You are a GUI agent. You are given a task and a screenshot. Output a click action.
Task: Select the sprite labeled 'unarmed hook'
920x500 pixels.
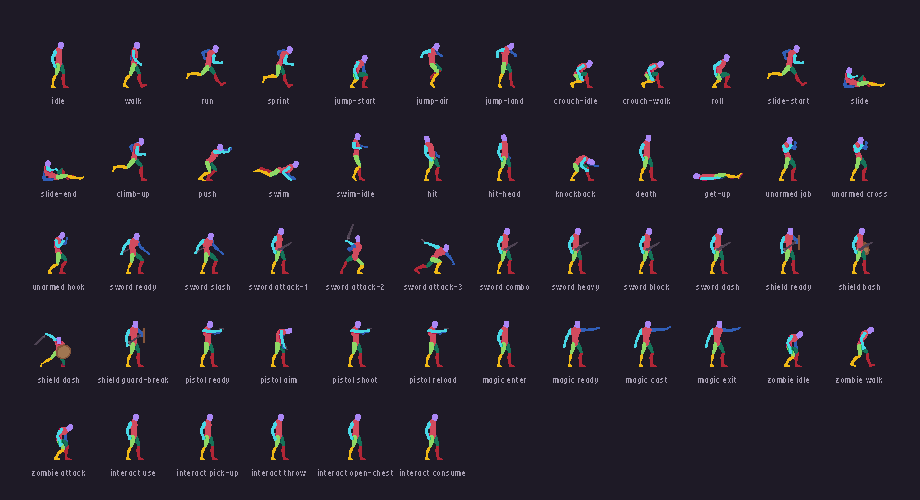pos(59,253)
